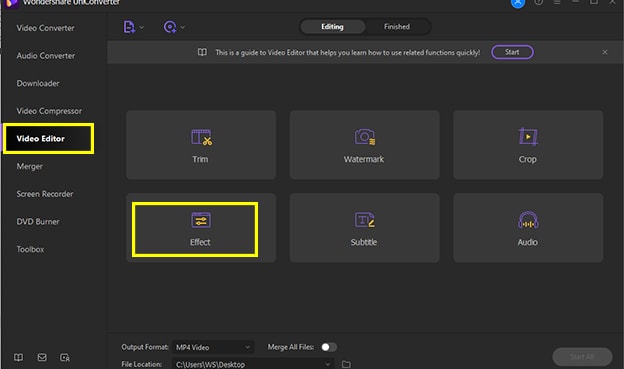Click the browse folder icon
624x369 pixels.
click(346, 364)
